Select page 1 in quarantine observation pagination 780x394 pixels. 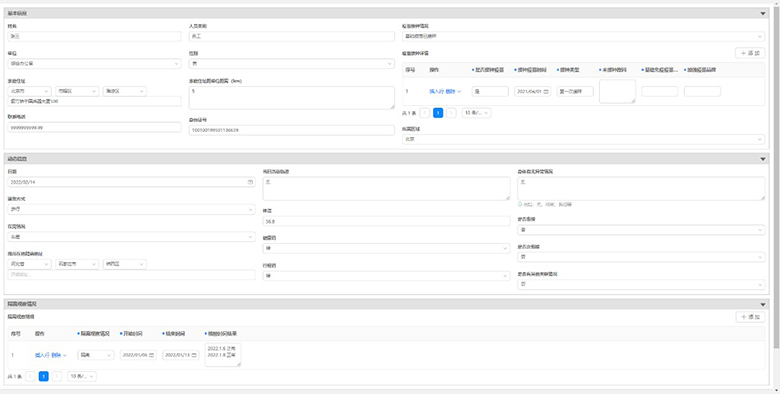(44, 377)
